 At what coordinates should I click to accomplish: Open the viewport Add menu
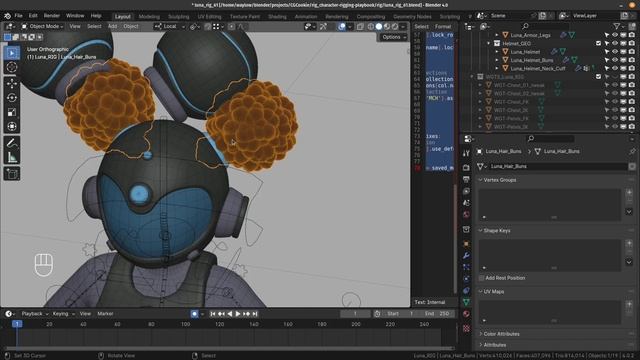112,27
